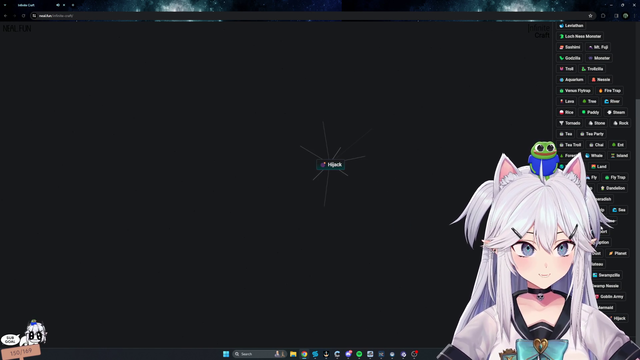Image resolution: width=640 pixels, height=360 pixels.
Task: Select the Paddy element
Action: coord(590,112)
